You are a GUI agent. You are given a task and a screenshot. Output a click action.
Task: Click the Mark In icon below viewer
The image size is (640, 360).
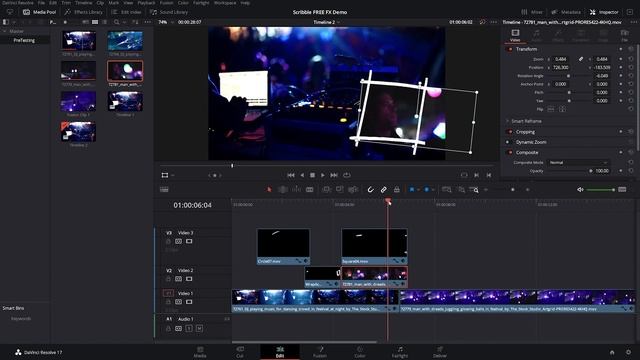[476, 175]
